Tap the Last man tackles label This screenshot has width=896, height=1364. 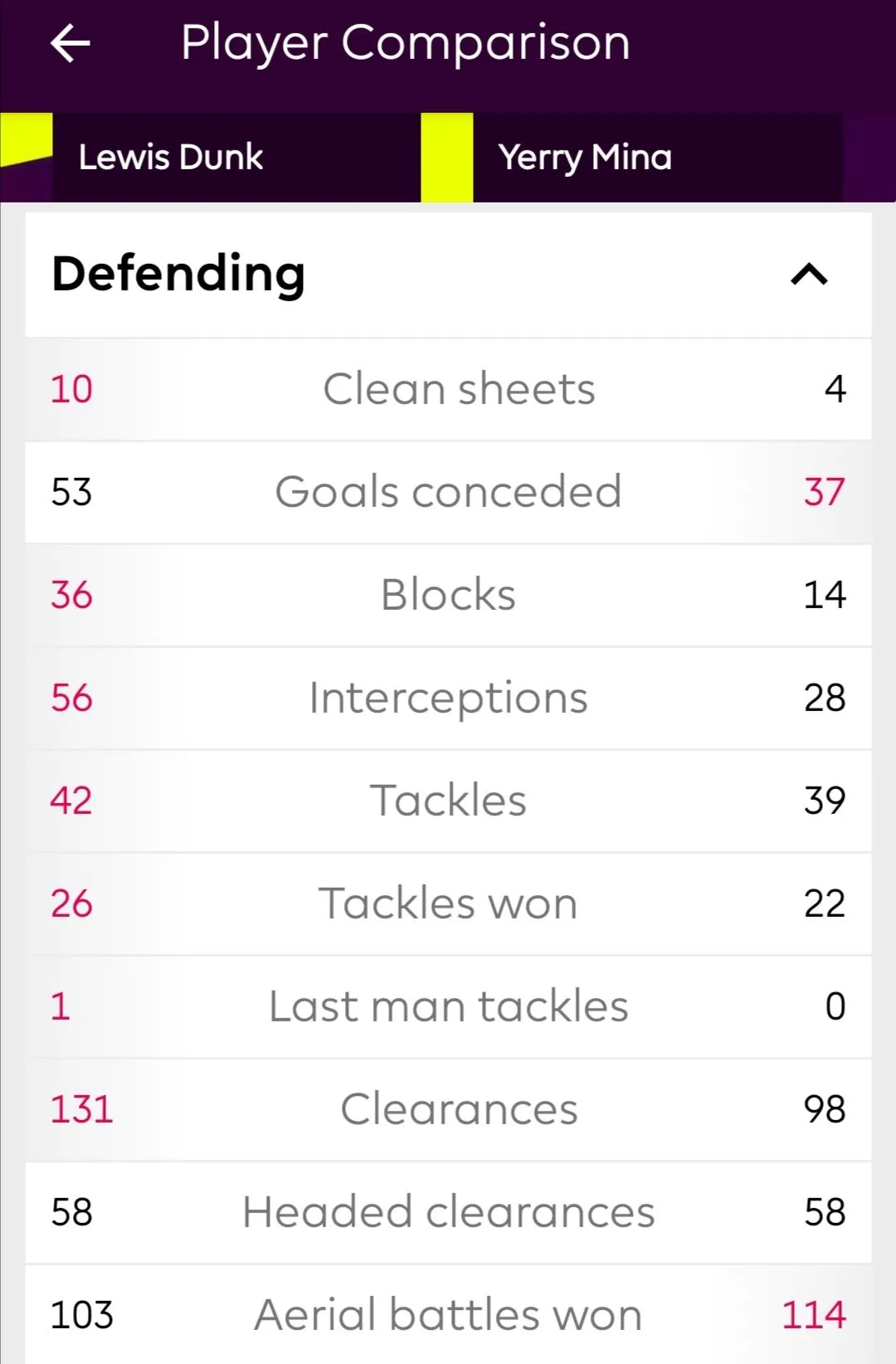[x=448, y=1006]
